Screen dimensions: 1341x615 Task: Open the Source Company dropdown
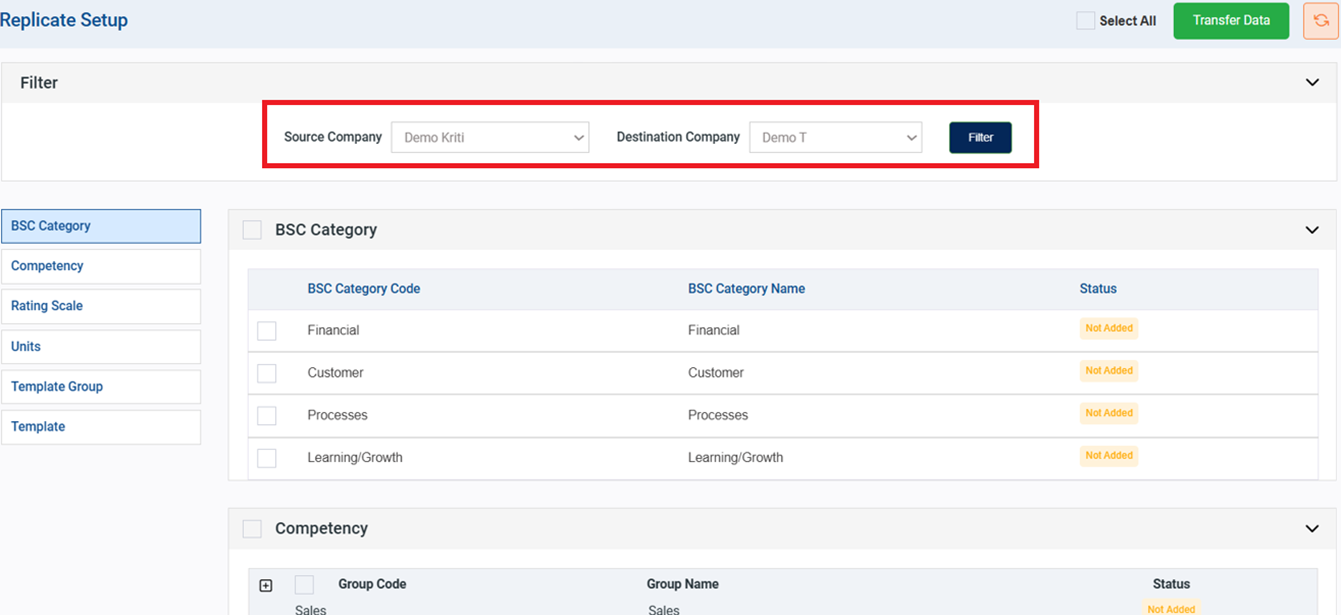click(490, 138)
